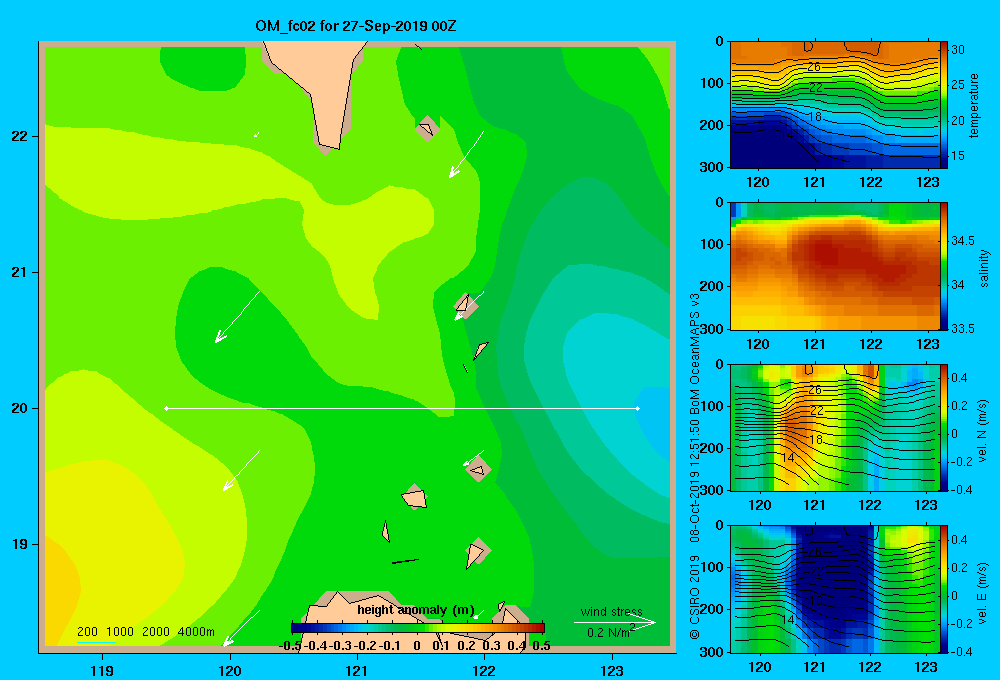Open the temperature depth-section panel

click(834, 105)
